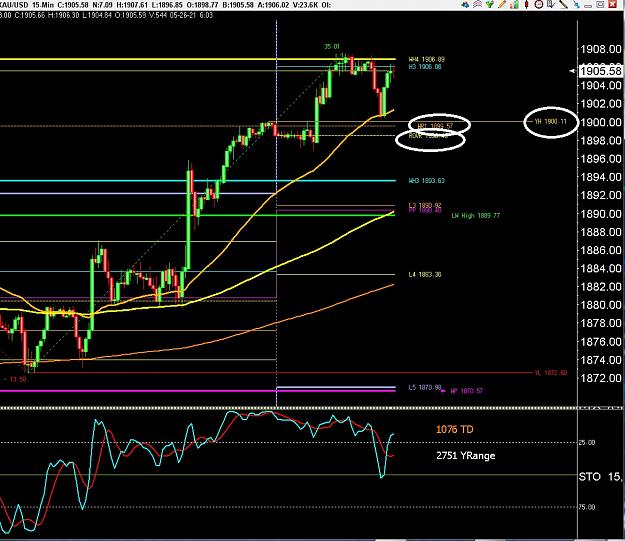Click the L4 1883.36 level label
Screen dimensions: 625x541
(x=425, y=274)
